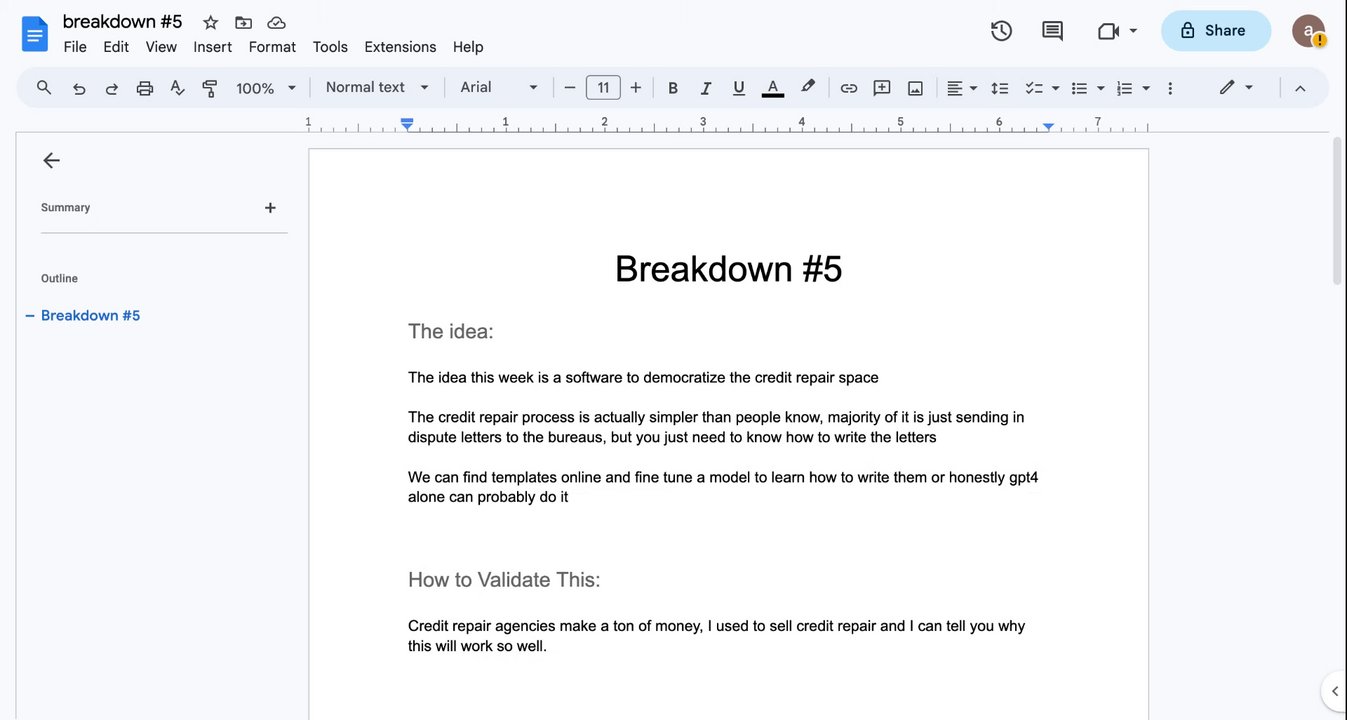Open the search menus magnifier

[44, 88]
